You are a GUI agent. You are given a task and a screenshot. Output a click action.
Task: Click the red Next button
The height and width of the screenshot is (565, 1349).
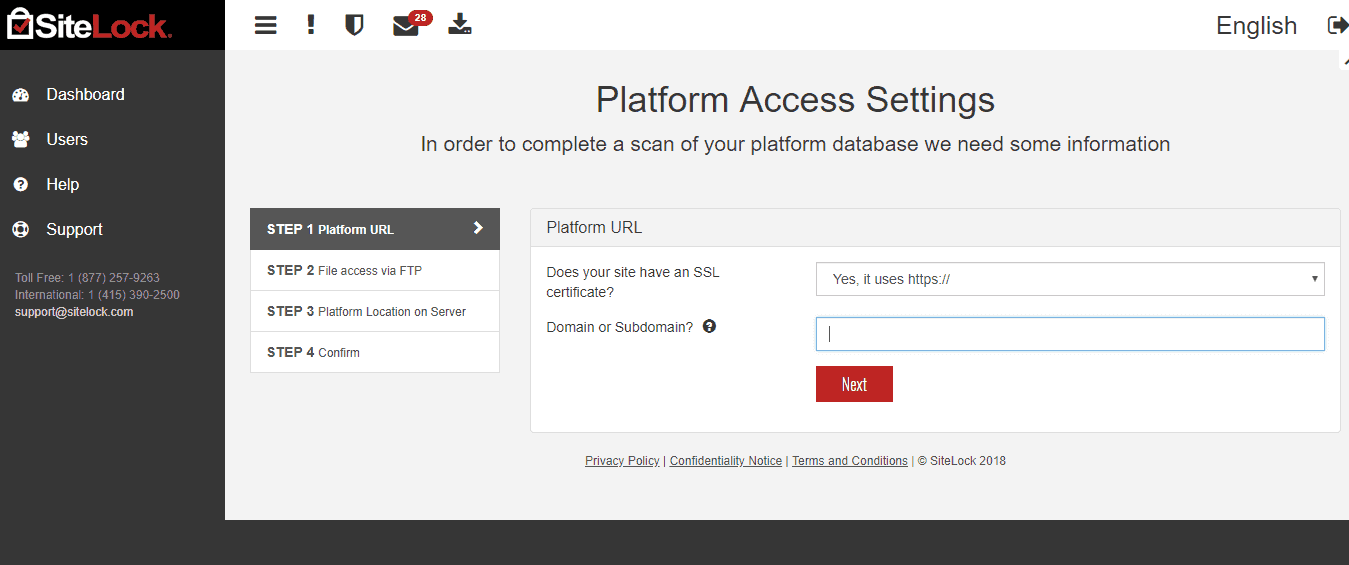tap(854, 384)
